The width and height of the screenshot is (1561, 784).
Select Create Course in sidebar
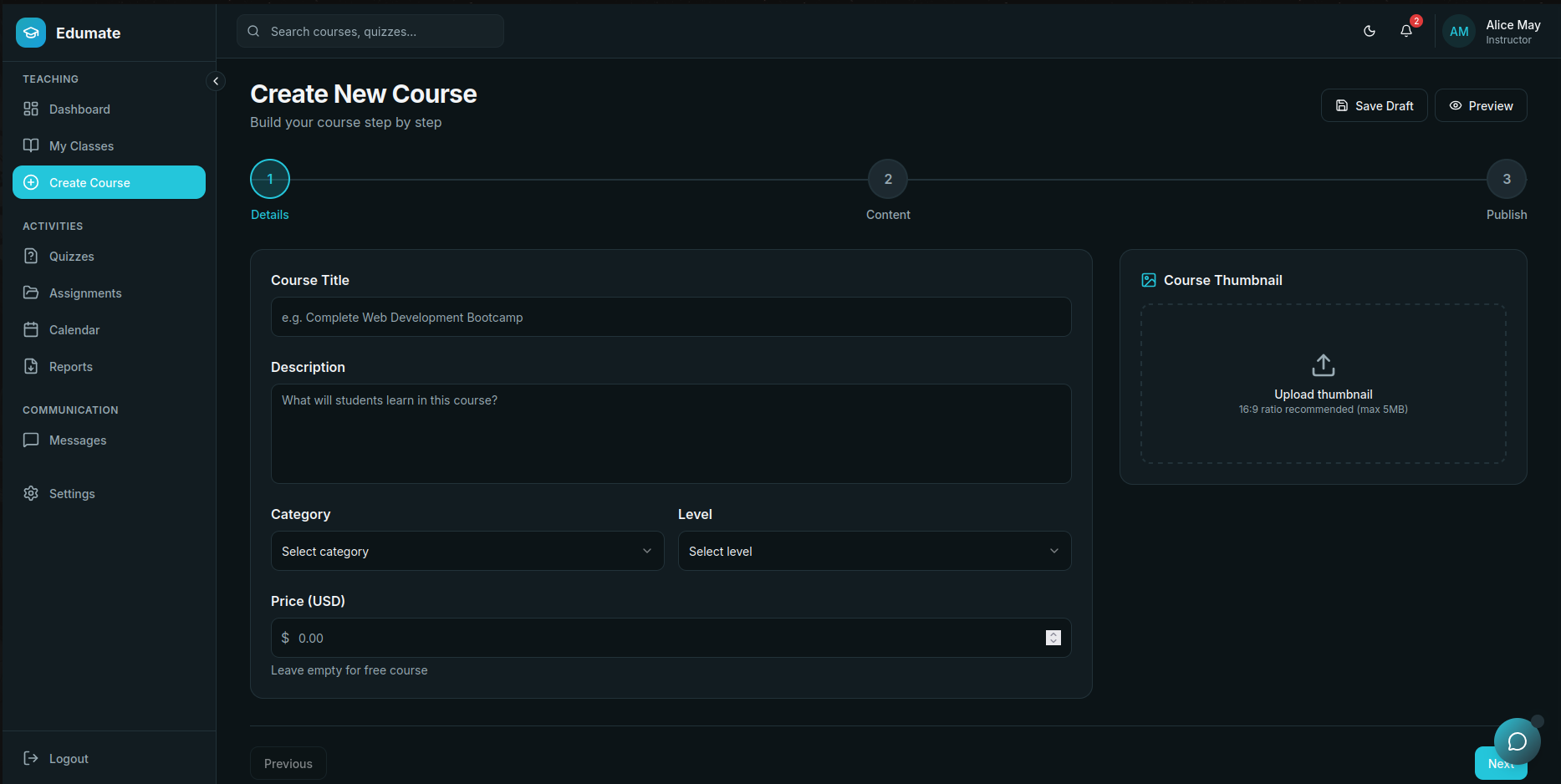click(x=109, y=182)
